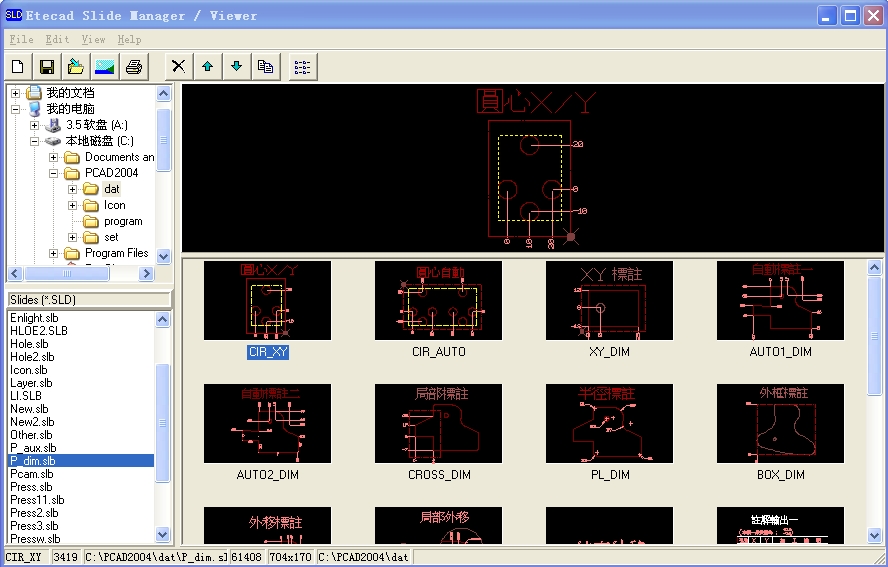Select the XY_DIM slide thumbnail

(609, 300)
